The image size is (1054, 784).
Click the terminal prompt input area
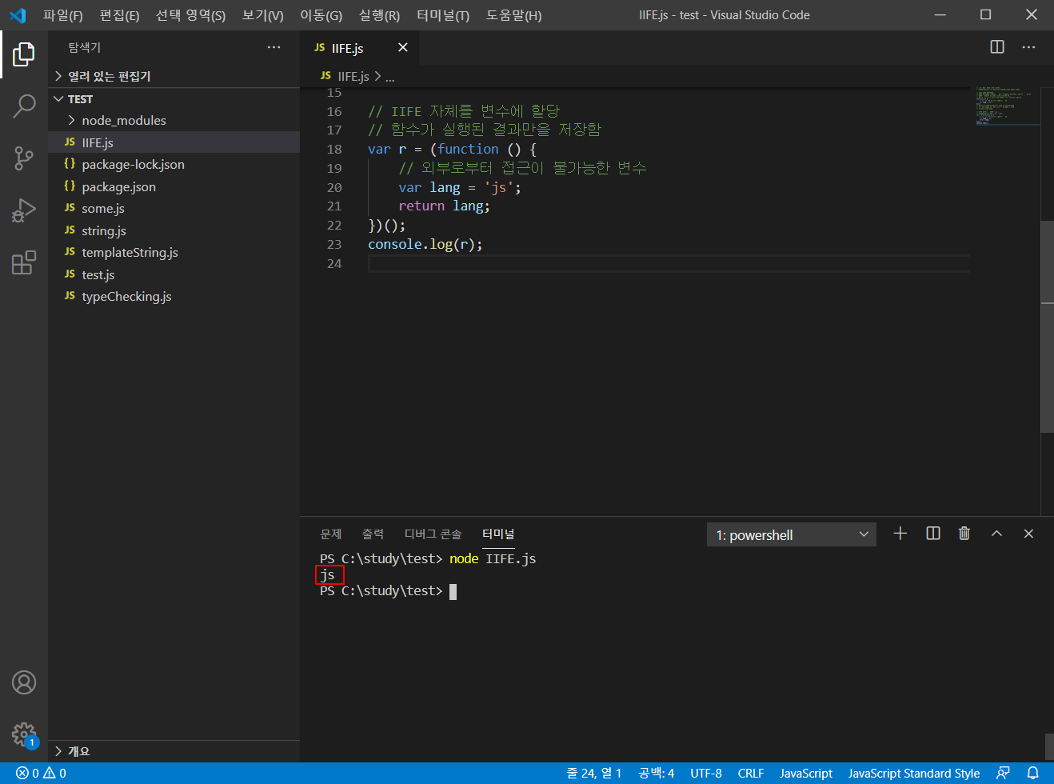pyautogui.click(x=452, y=591)
